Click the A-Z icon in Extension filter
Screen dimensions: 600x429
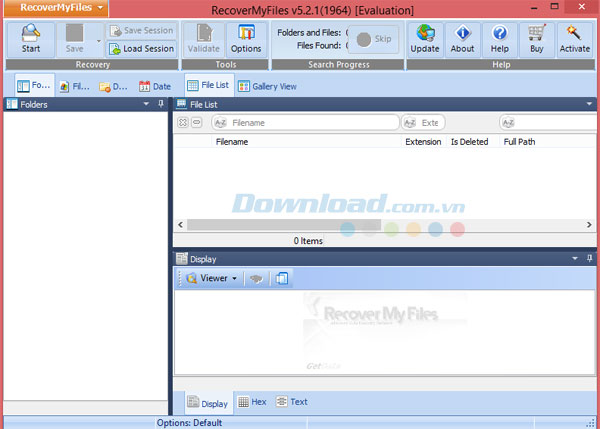click(x=410, y=123)
